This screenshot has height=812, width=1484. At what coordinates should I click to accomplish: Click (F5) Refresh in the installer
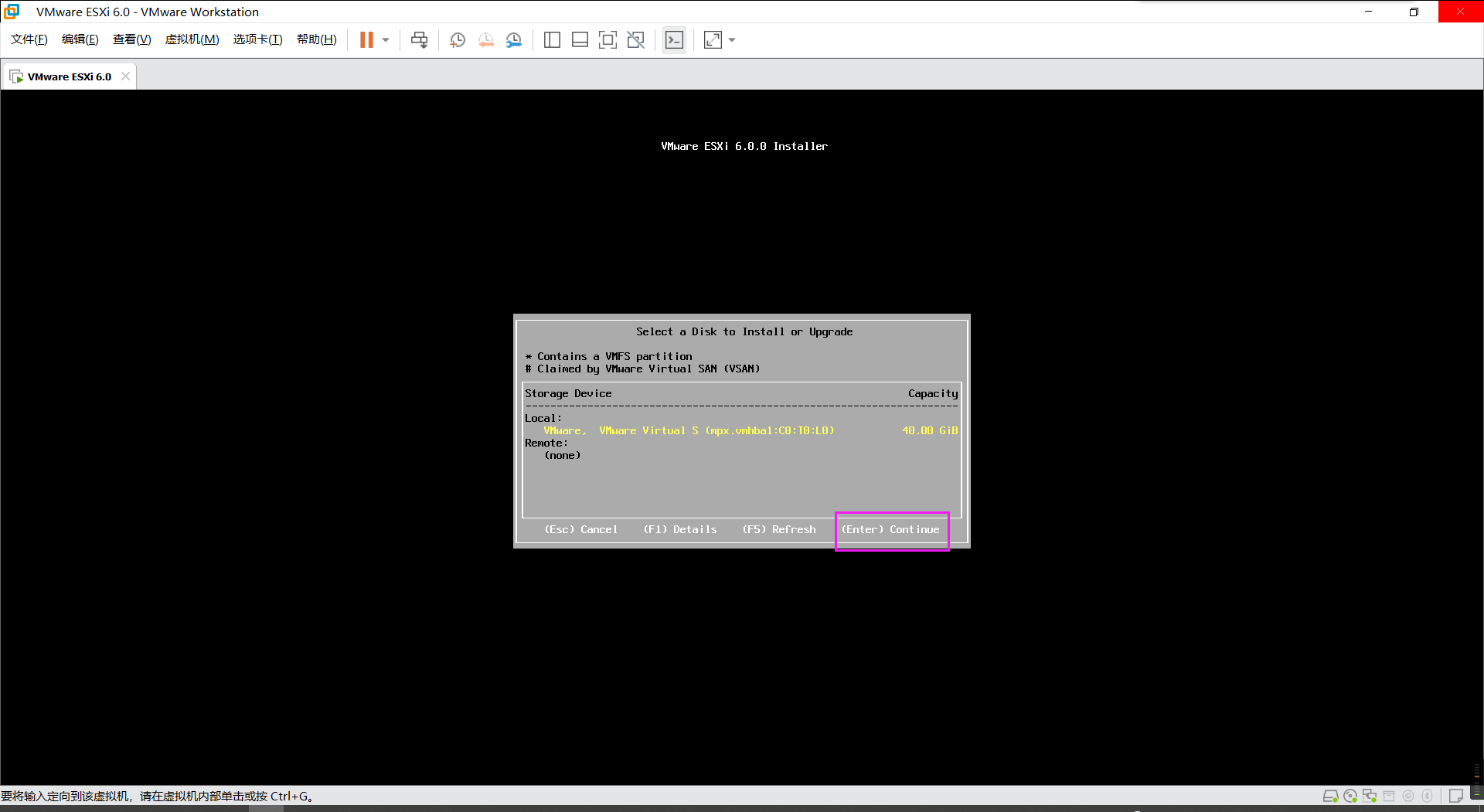pyautogui.click(x=779, y=530)
